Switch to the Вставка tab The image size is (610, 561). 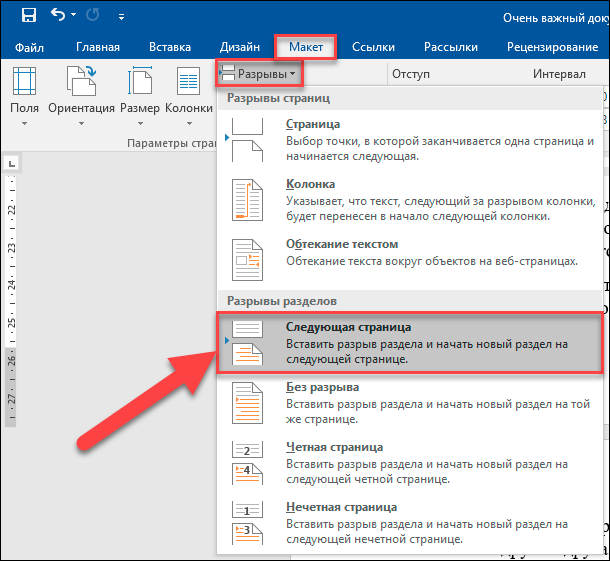(x=170, y=47)
